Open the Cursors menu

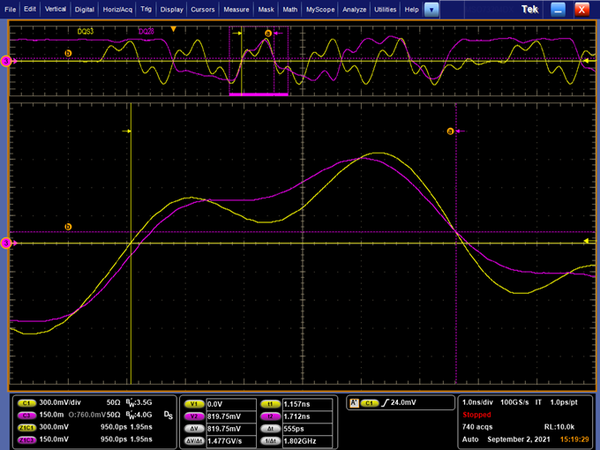(203, 8)
